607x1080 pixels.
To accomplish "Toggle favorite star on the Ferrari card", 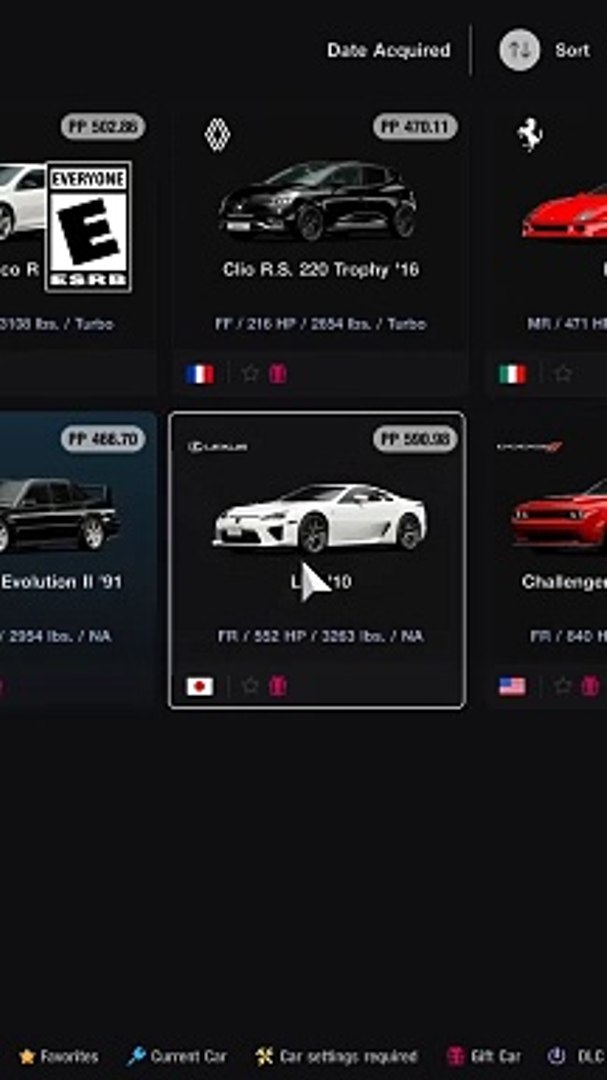I will [563, 373].
